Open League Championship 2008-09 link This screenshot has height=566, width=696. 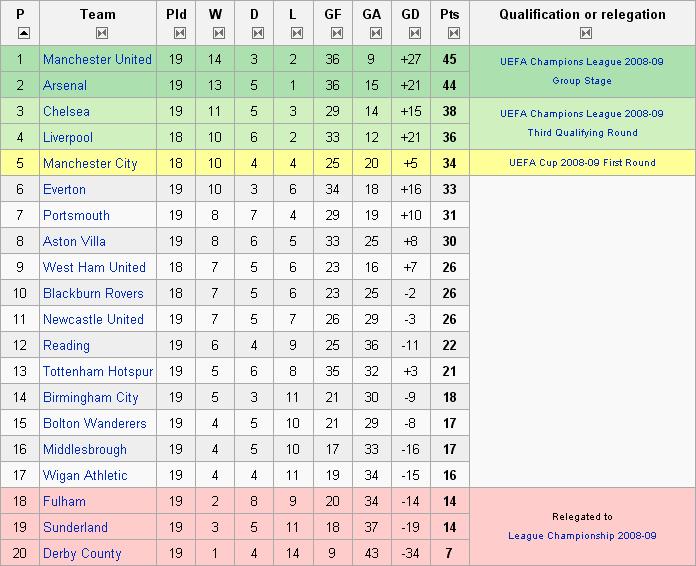coord(582,536)
